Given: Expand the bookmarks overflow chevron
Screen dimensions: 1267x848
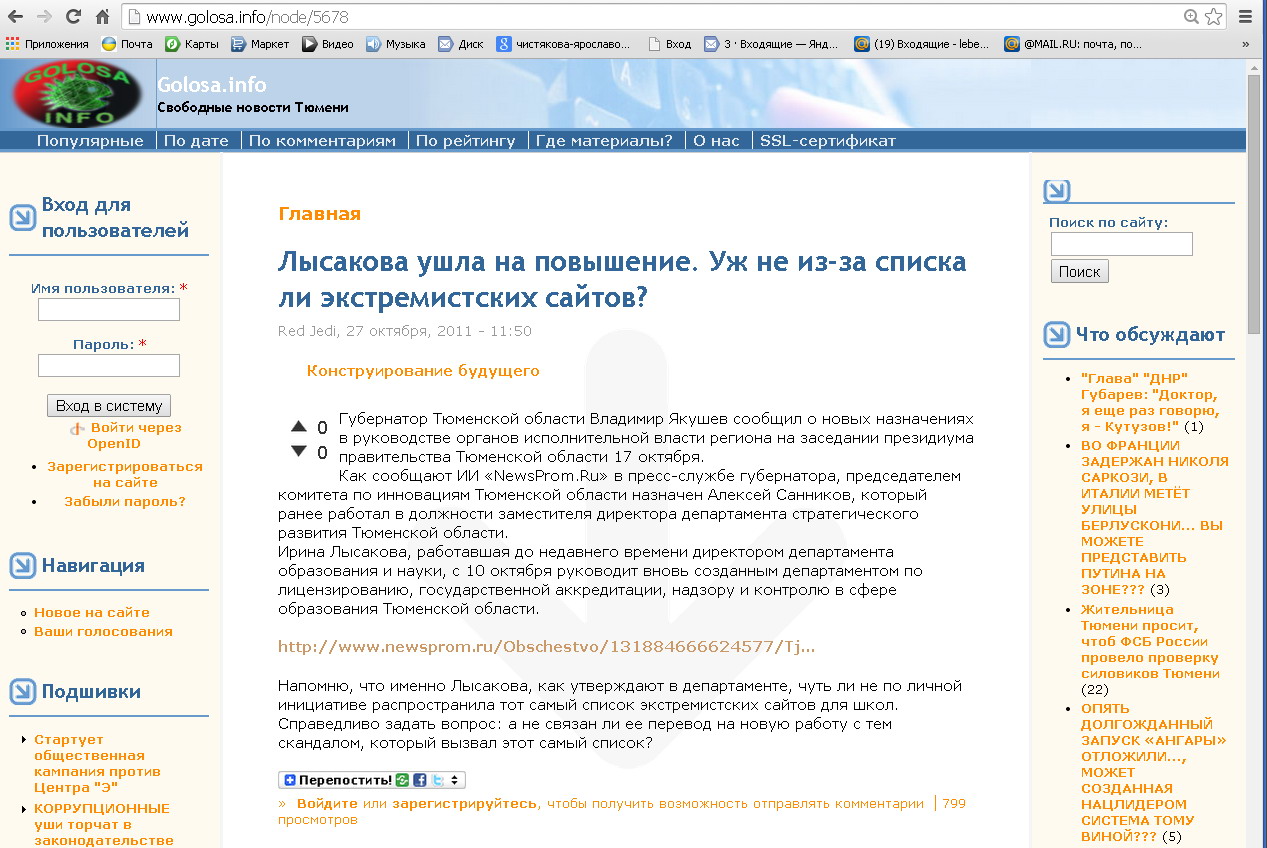Looking at the screenshot, I should (x=1245, y=44).
